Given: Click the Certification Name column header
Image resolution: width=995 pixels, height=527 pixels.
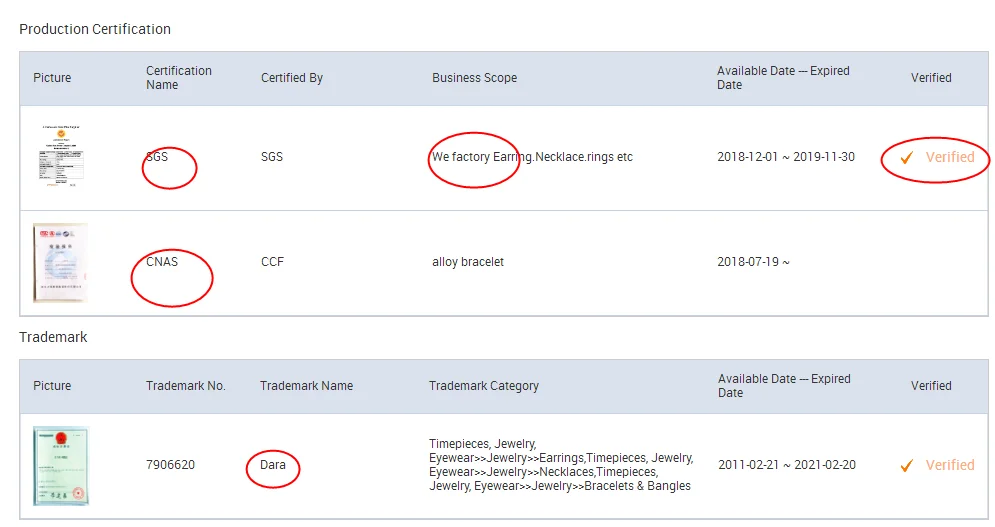Looking at the screenshot, I should click(x=179, y=78).
